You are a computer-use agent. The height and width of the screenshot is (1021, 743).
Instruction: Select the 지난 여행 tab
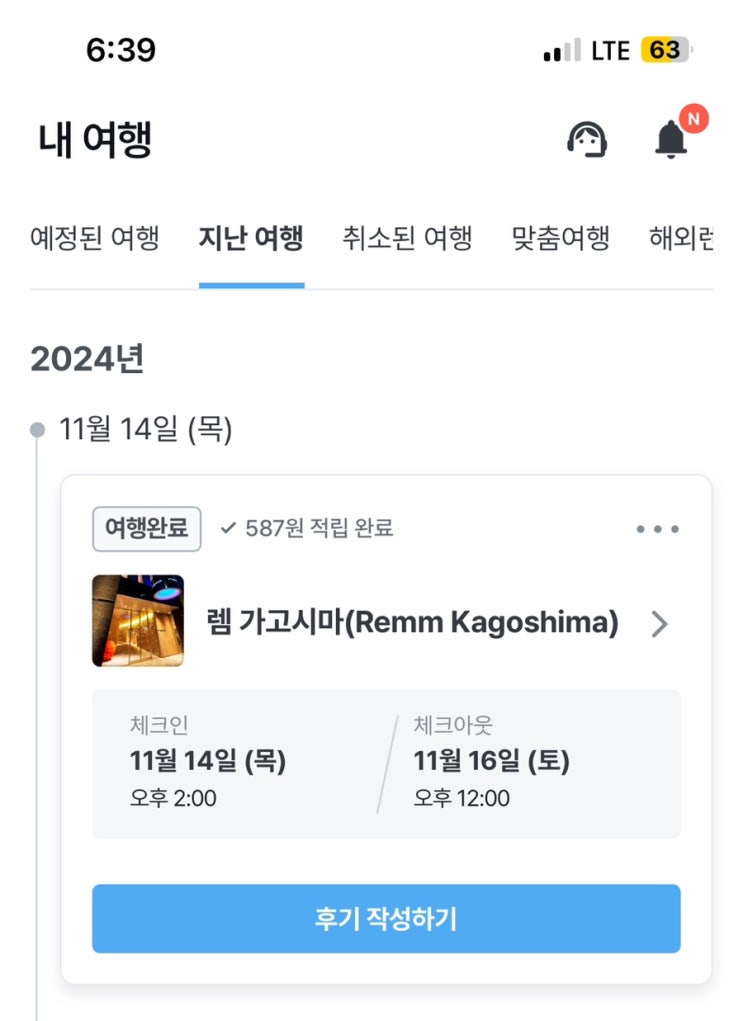point(251,239)
